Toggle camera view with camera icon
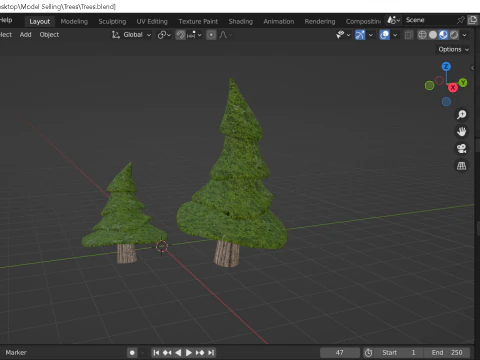The width and height of the screenshot is (480, 360). 462,149
